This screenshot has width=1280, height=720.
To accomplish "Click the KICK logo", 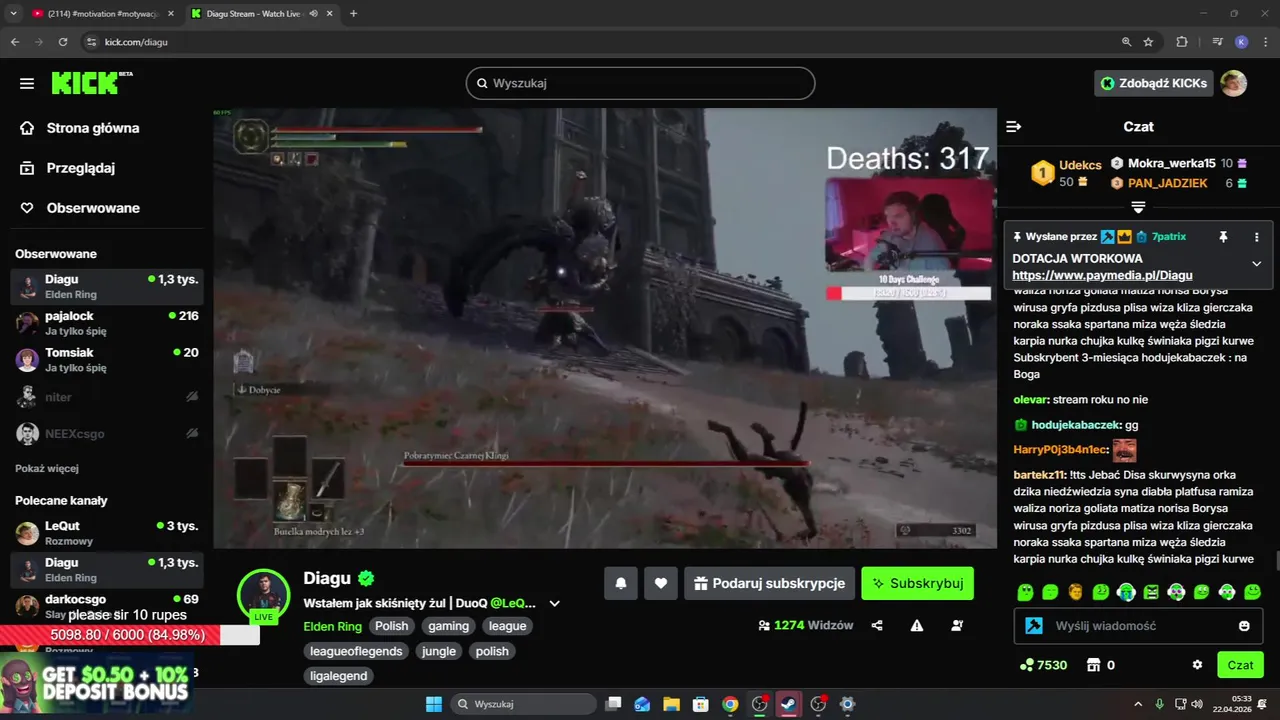I will [91, 83].
